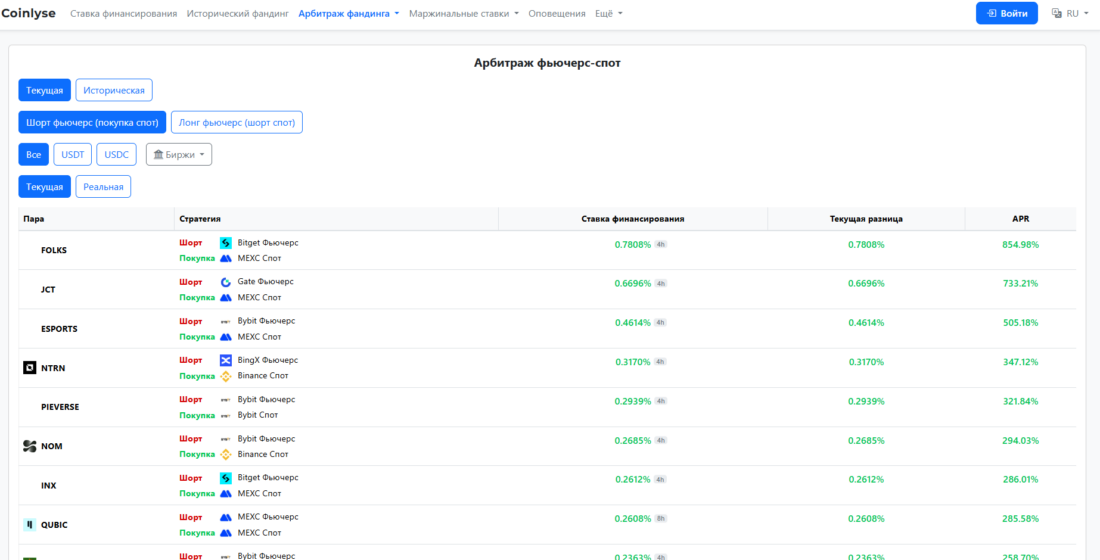This screenshot has height=560, width=1100.
Task: Select Текущая rate mode above the table
Action: click(45, 187)
